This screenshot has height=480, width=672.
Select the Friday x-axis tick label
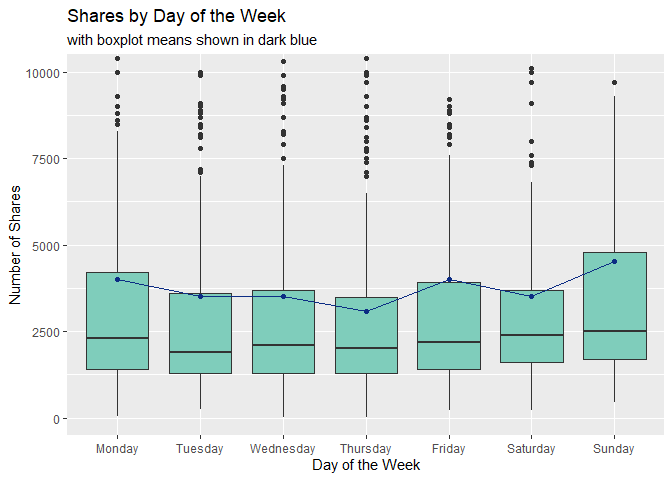tap(449, 449)
